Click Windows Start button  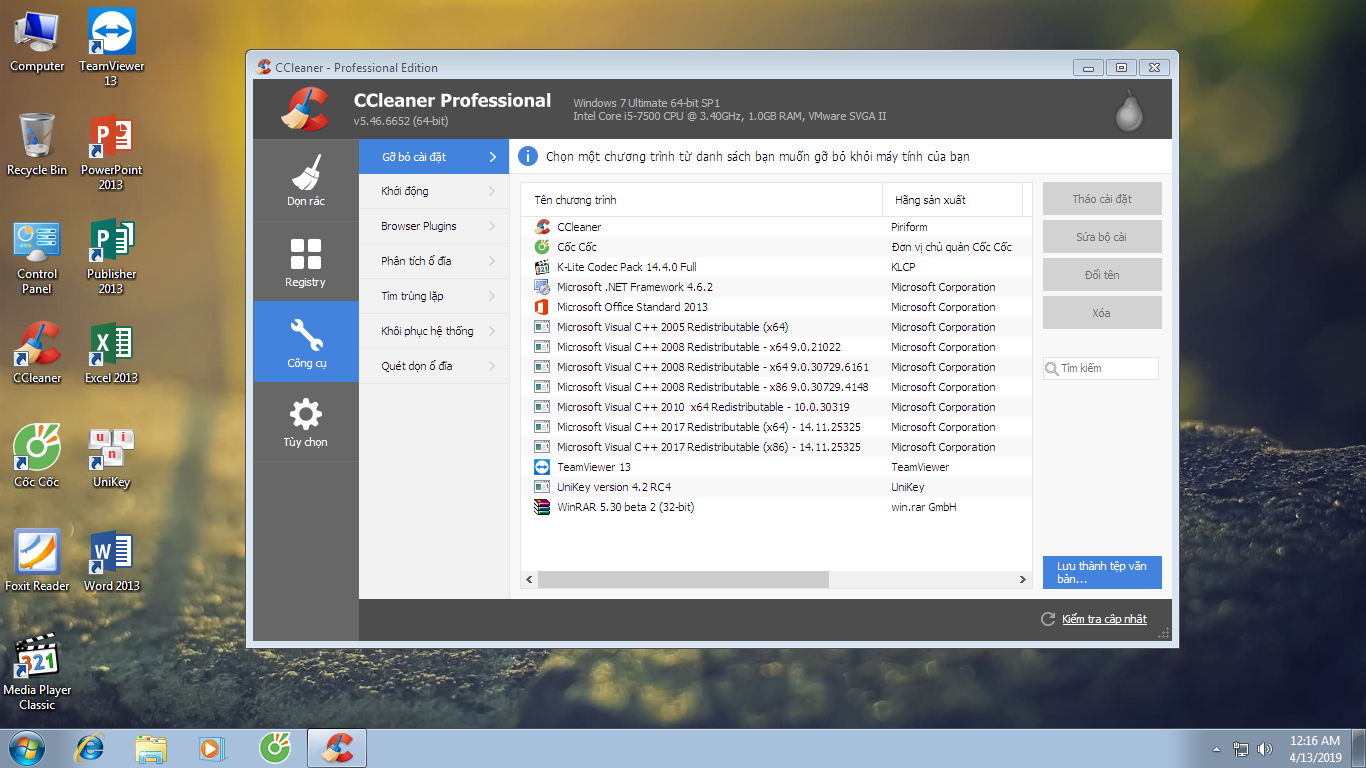point(27,748)
